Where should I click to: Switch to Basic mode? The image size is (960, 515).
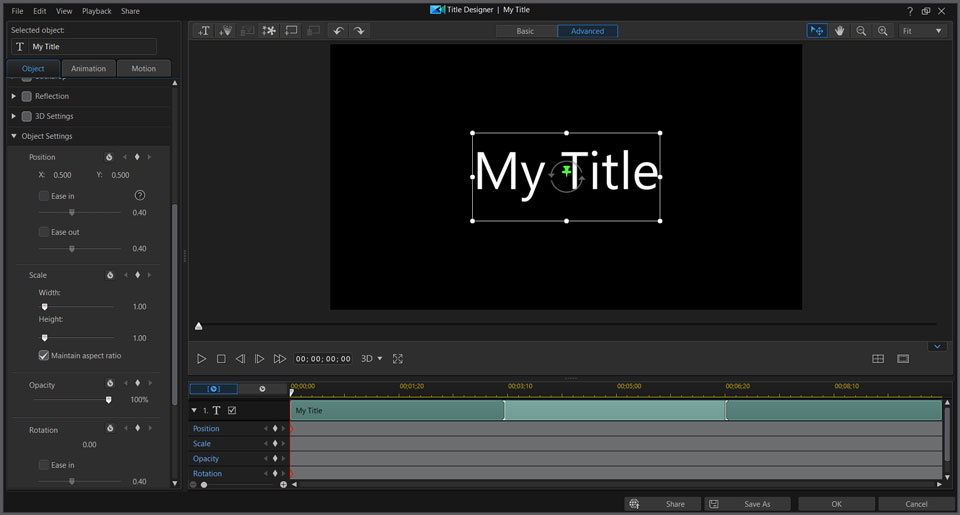pos(525,31)
